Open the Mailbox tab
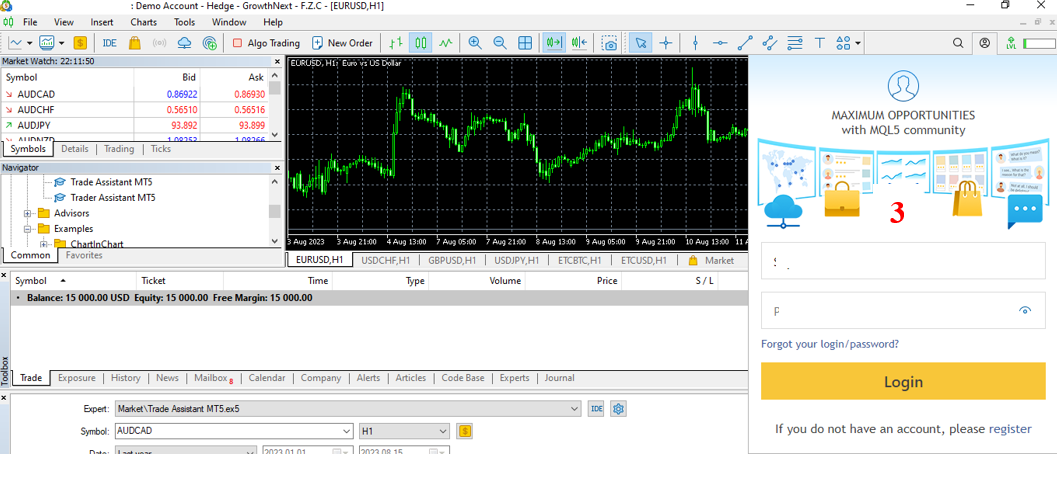The width and height of the screenshot is (1057, 482). click(x=213, y=378)
